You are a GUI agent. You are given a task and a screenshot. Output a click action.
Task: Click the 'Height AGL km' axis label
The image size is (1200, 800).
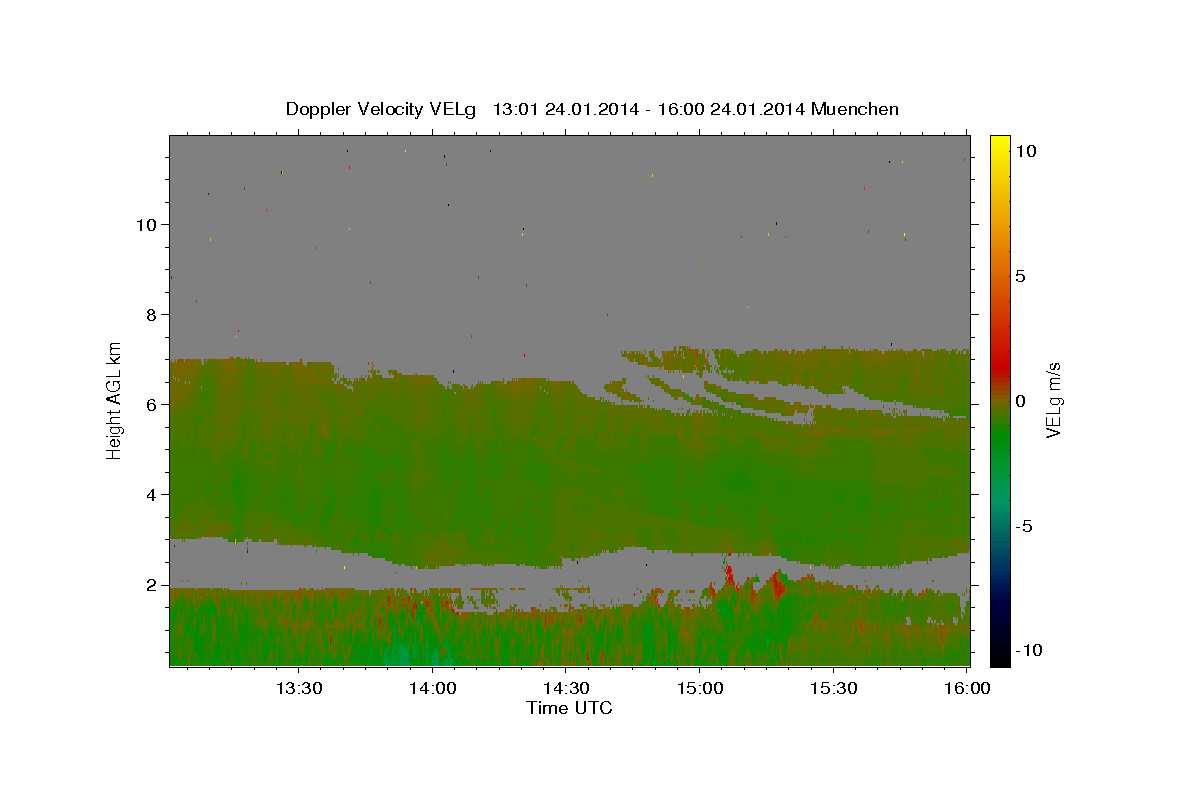115,399
